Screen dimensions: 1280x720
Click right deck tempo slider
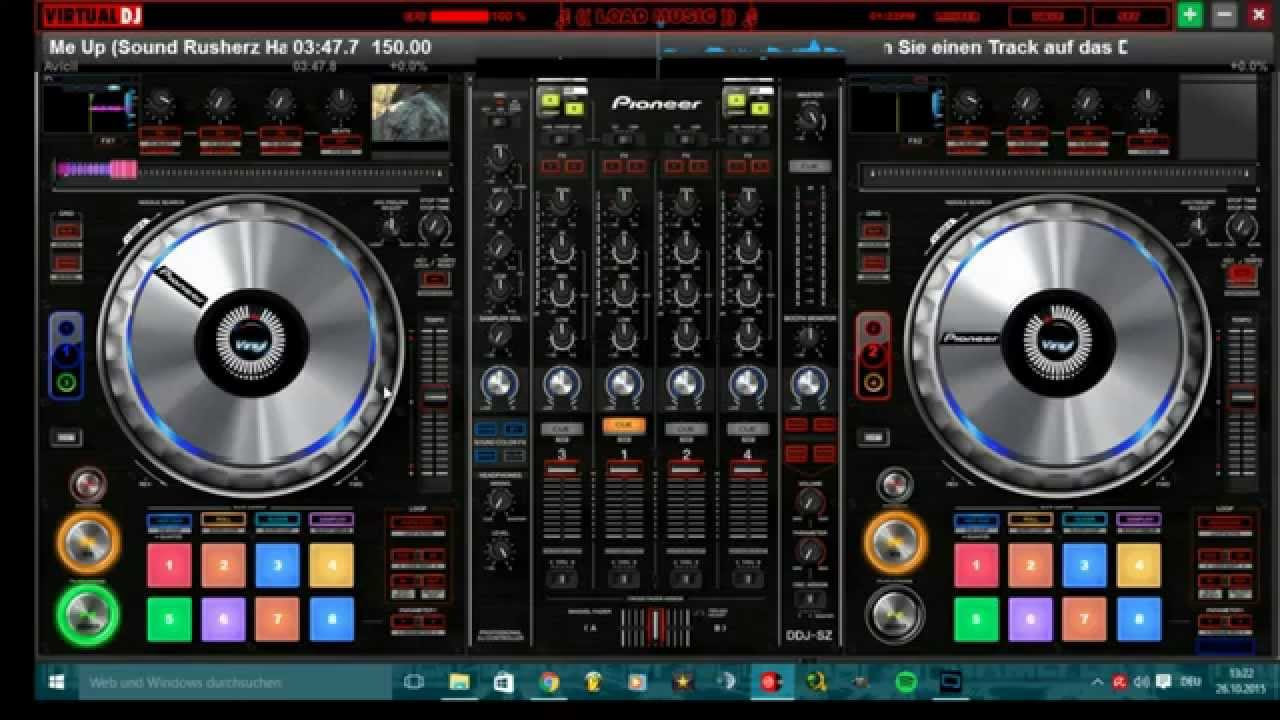coord(1243,398)
